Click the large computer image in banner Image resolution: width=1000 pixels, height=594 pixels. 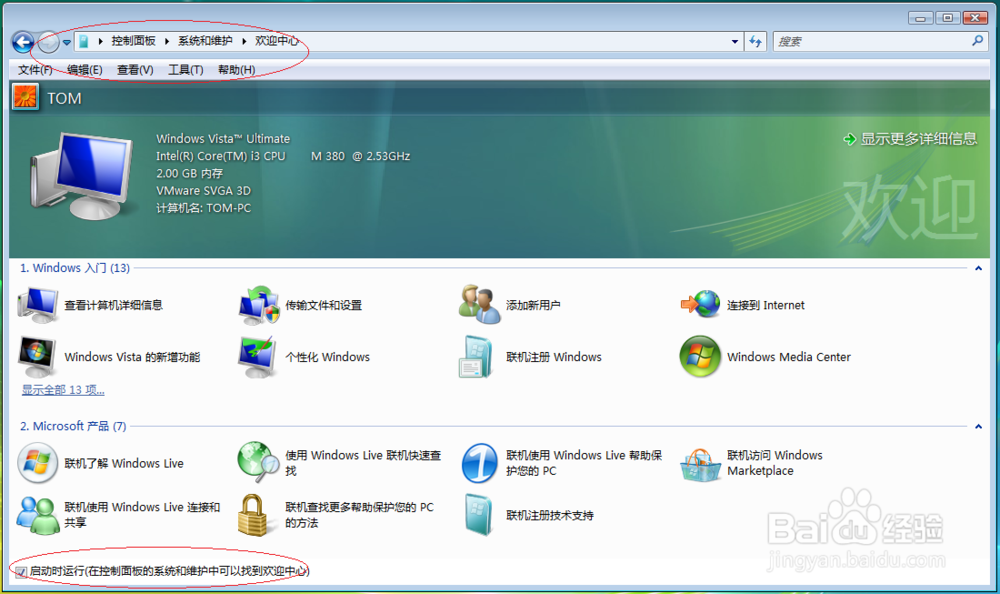pos(83,175)
